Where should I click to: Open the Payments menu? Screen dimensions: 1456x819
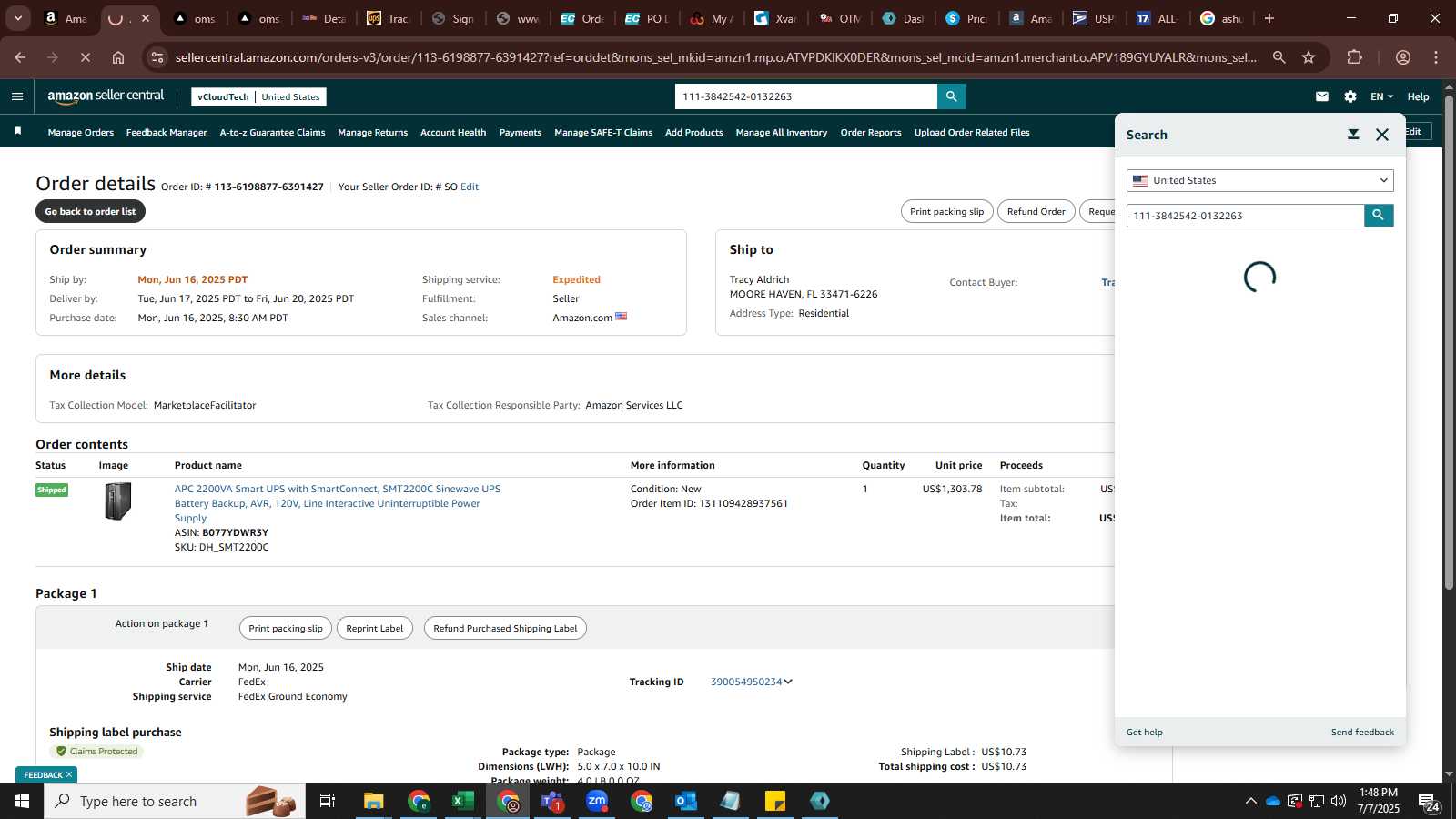pyautogui.click(x=521, y=133)
